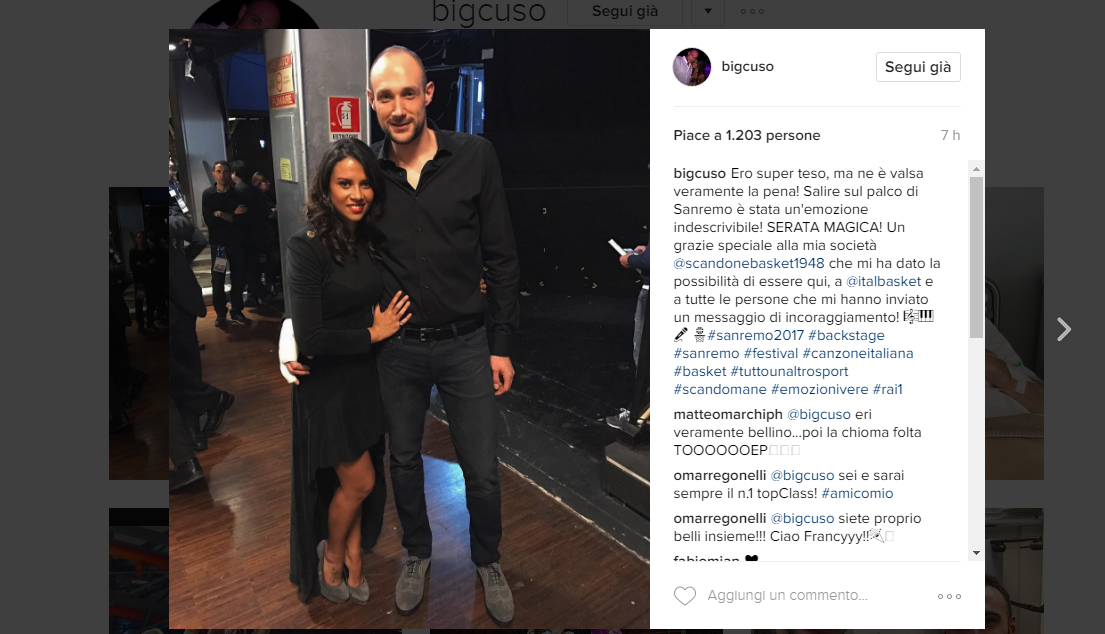
Task: Open profile options three dots at top
Action: [752, 11]
